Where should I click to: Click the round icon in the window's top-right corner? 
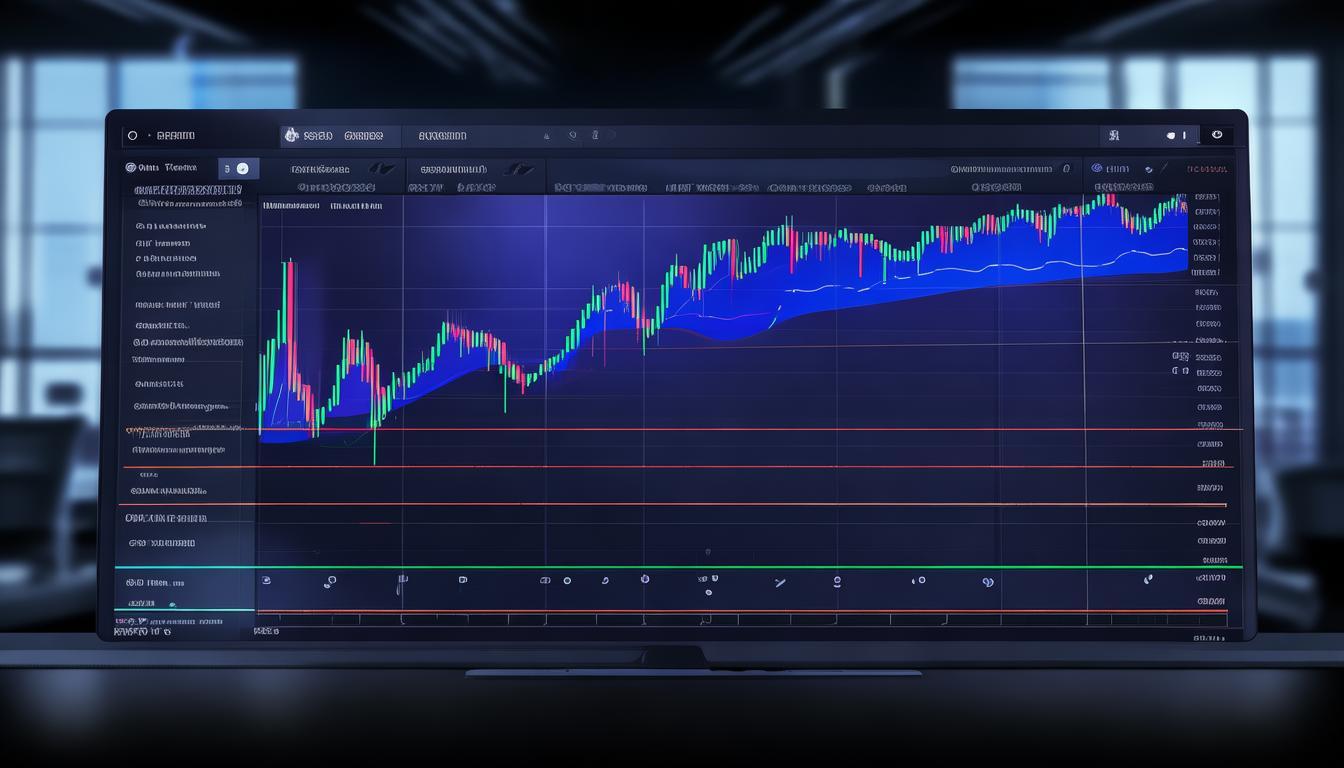(1217, 134)
